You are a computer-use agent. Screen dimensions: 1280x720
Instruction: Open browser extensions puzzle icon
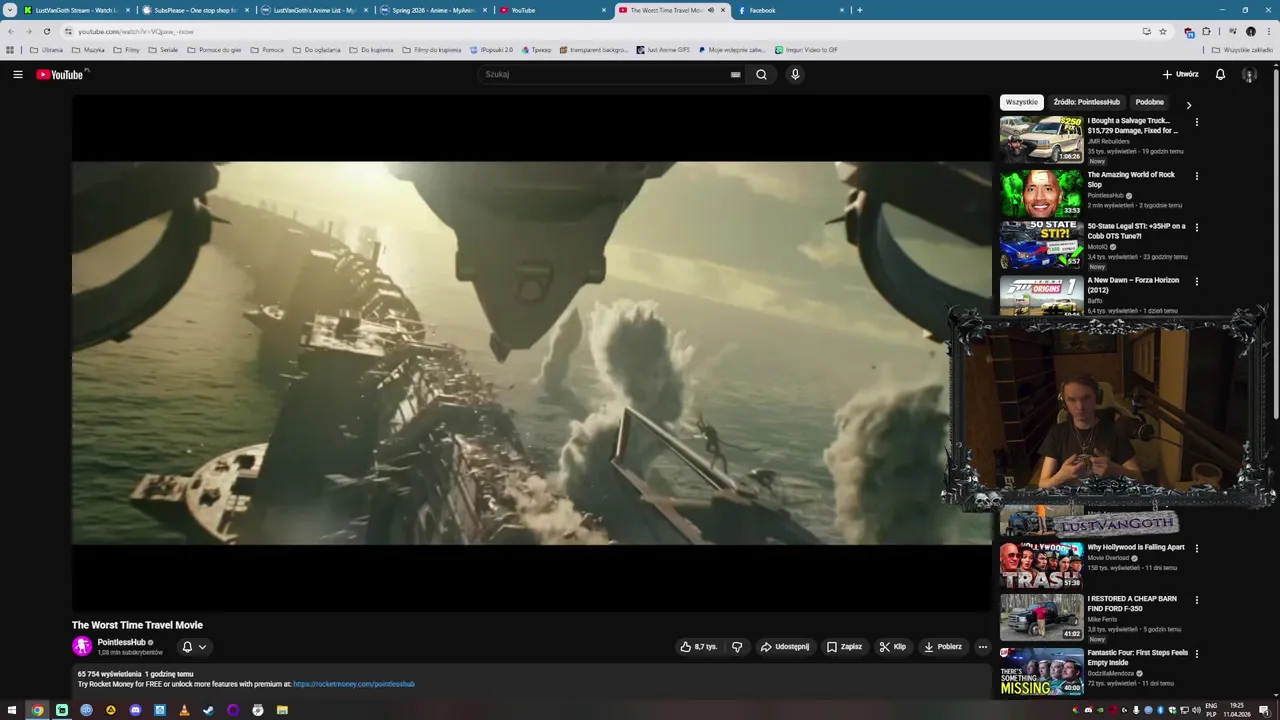pyautogui.click(x=1206, y=31)
